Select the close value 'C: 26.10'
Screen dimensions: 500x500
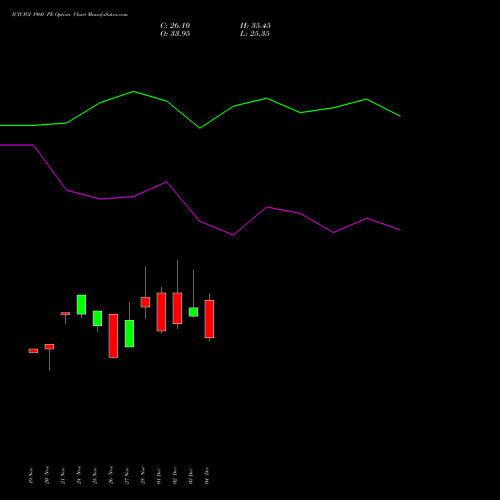click(175, 26)
